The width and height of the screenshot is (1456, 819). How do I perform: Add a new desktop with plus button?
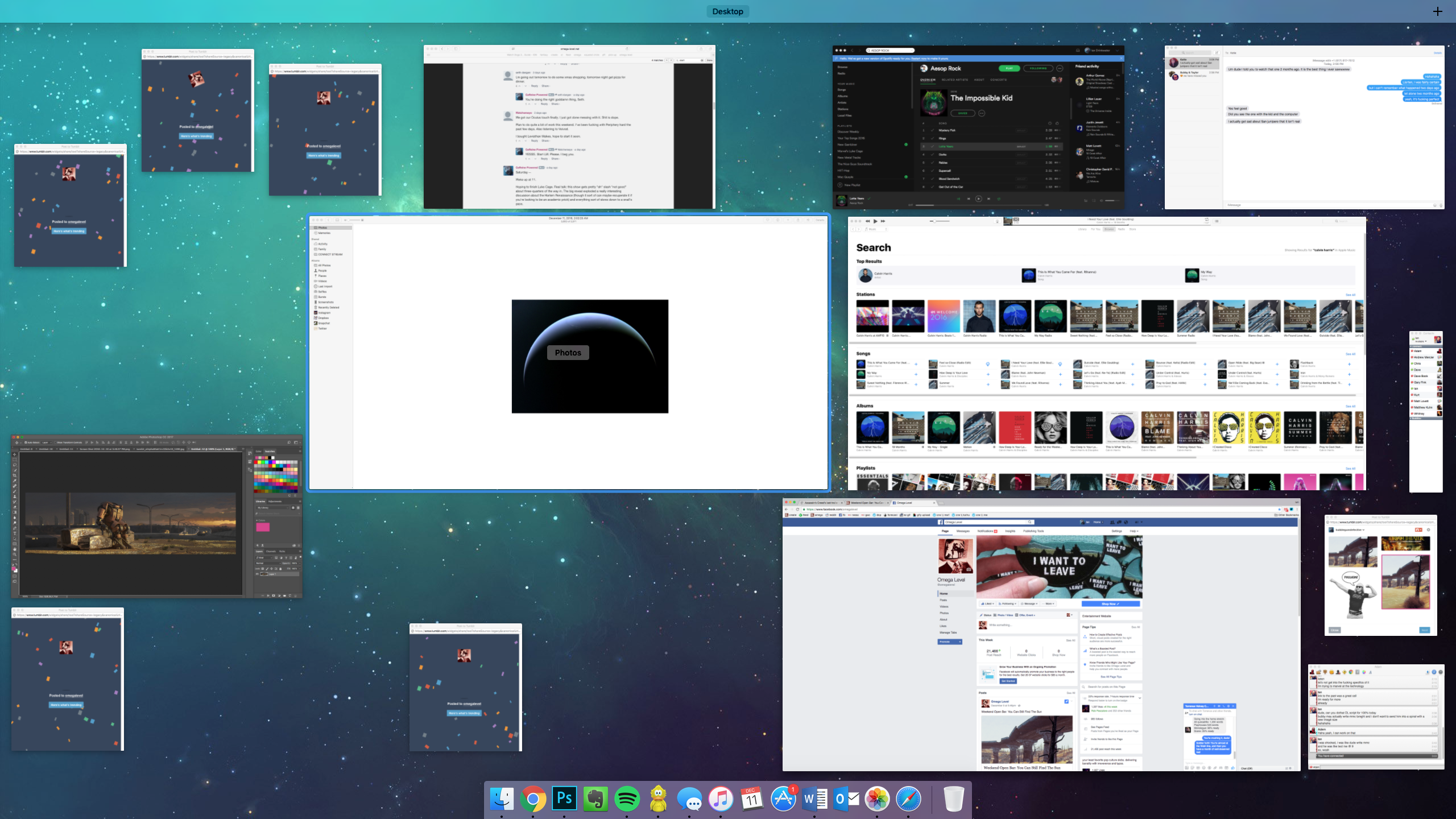(1438, 11)
